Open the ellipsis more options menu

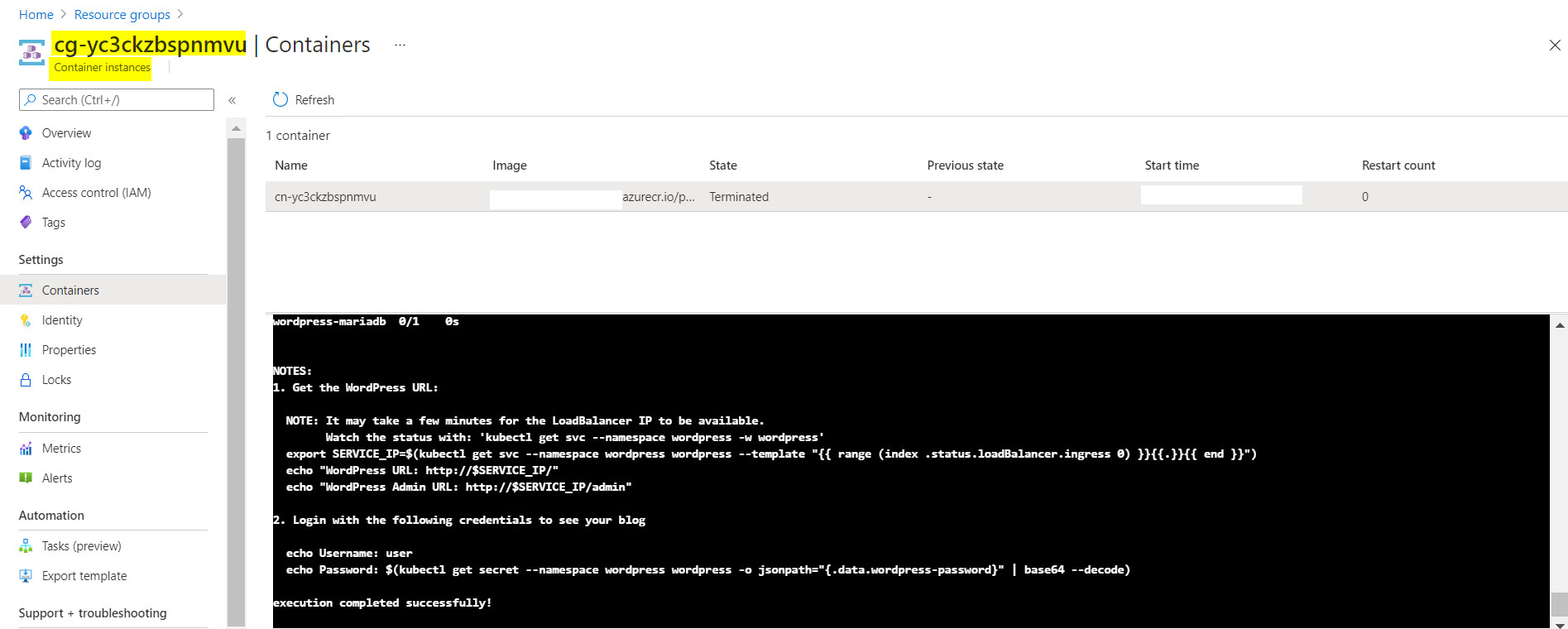(400, 45)
